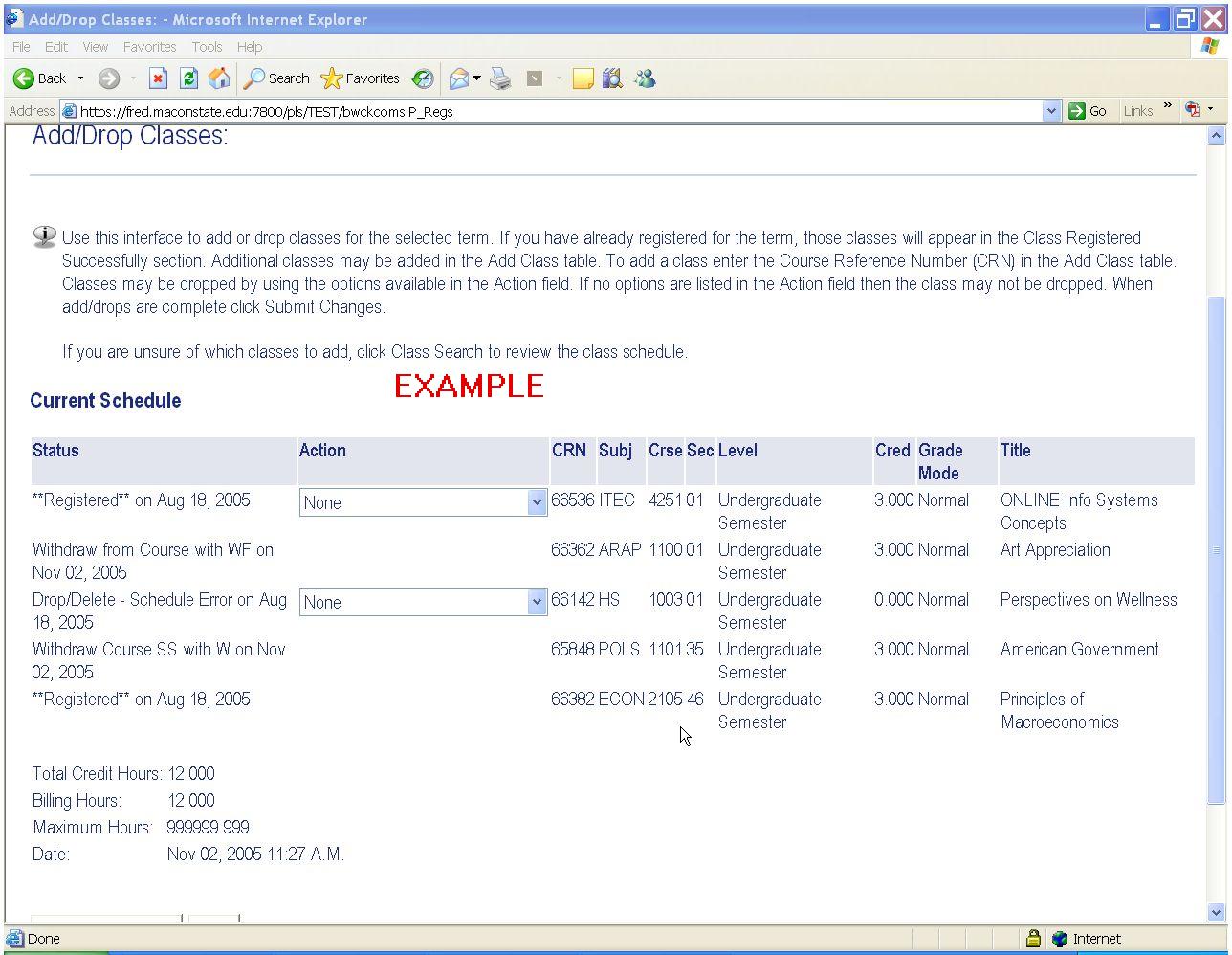Click the SSL padlock icon in status bar
1232x955 pixels.
coord(1033,939)
